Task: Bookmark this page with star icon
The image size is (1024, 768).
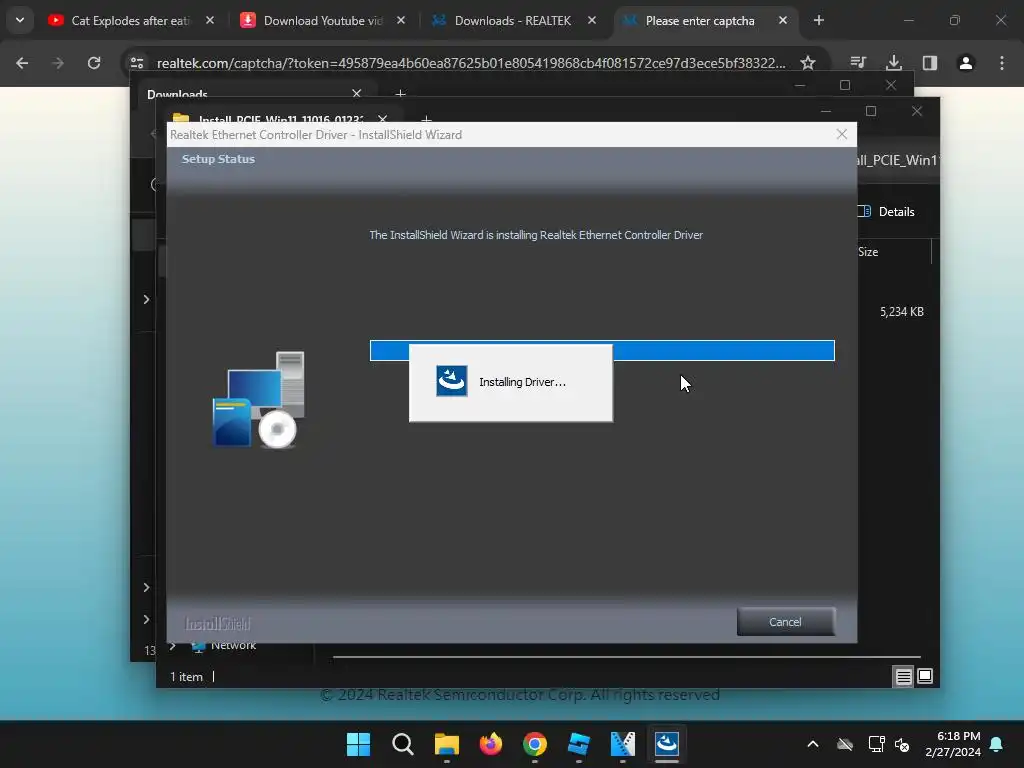Action: (808, 63)
